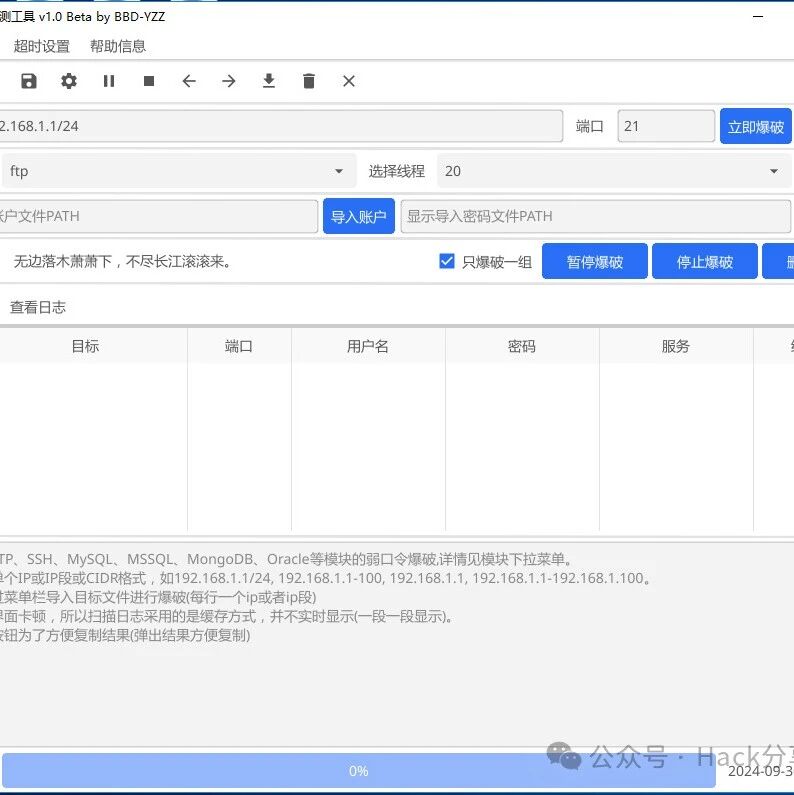Click the help line about 导入目标文件进行爆破

pos(158,597)
